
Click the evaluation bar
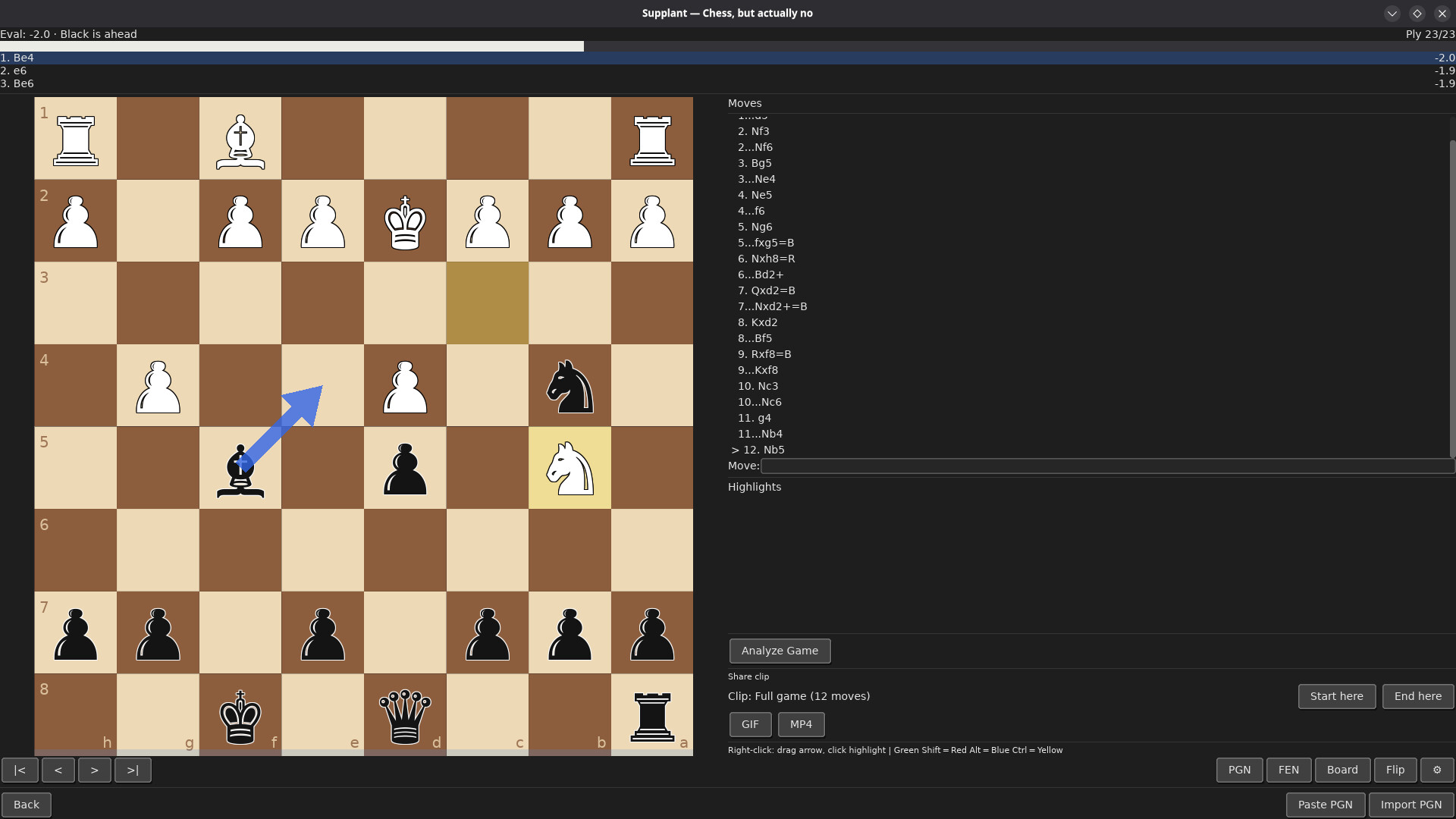[x=728, y=46]
